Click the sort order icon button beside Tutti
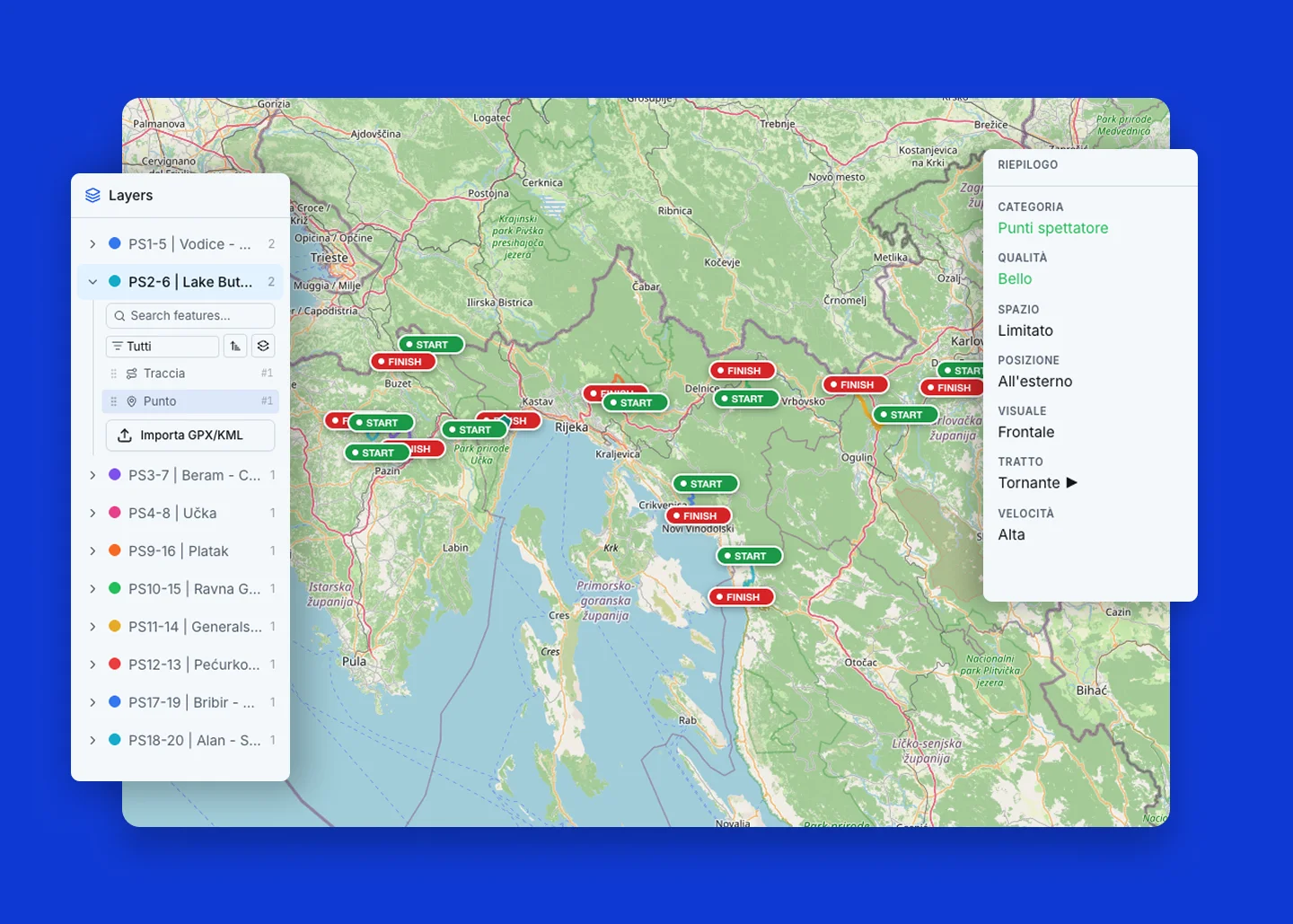Viewport: 1293px width, 924px height. pyautogui.click(x=235, y=346)
